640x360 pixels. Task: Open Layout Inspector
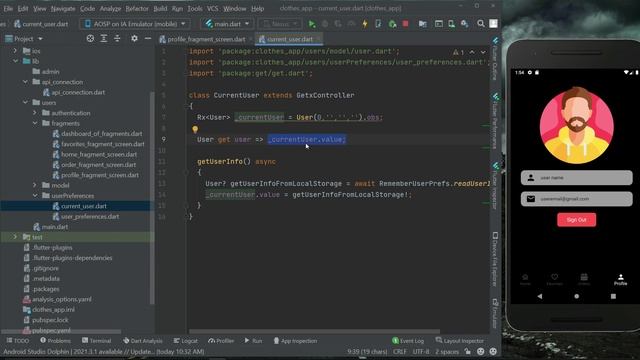click(x=460, y=341)
